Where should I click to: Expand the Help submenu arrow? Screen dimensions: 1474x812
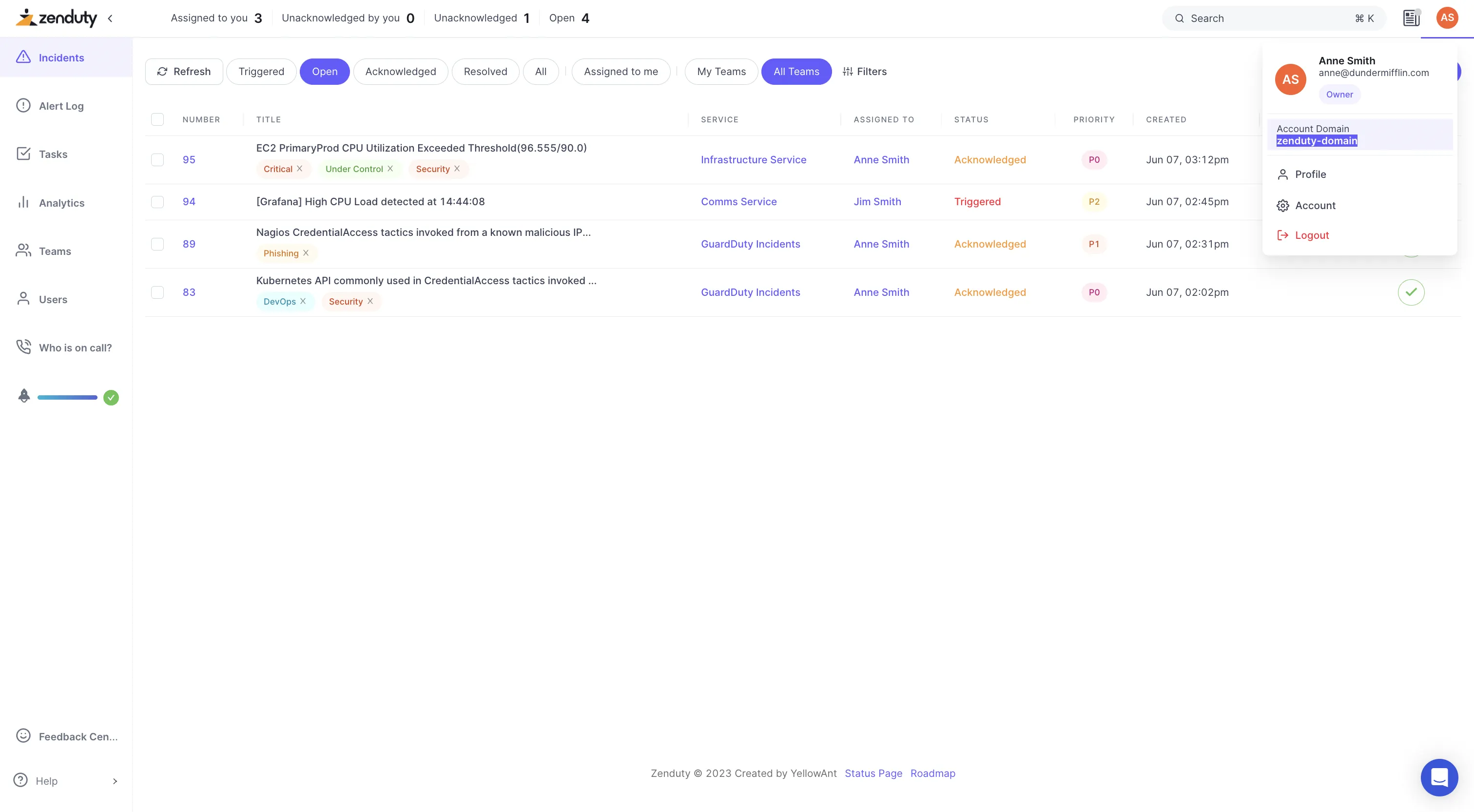coord(115,781)
